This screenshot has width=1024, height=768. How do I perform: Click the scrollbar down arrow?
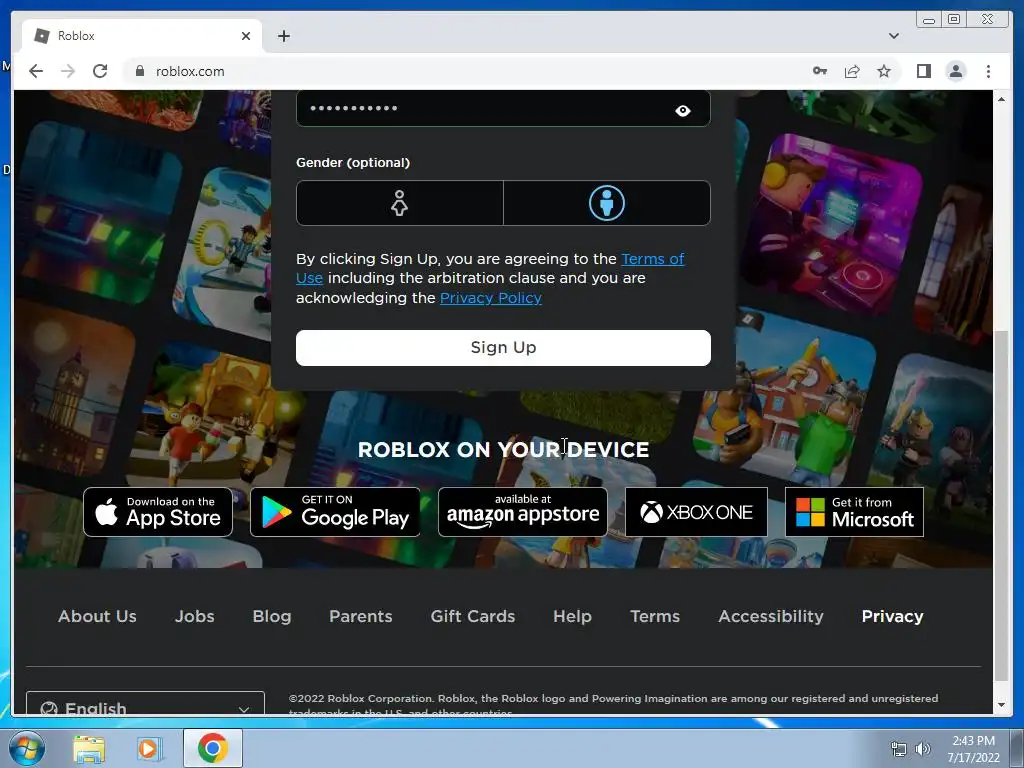click(1001, 705)
